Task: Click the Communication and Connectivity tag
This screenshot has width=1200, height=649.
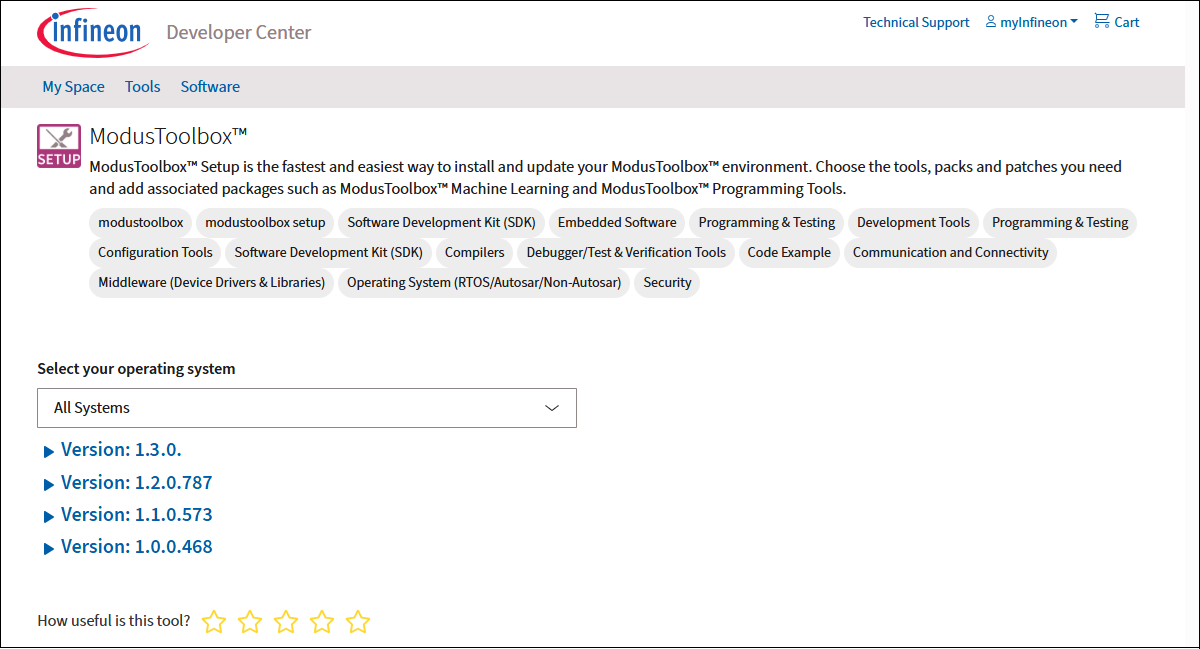Action: click(x=951, y=252)
